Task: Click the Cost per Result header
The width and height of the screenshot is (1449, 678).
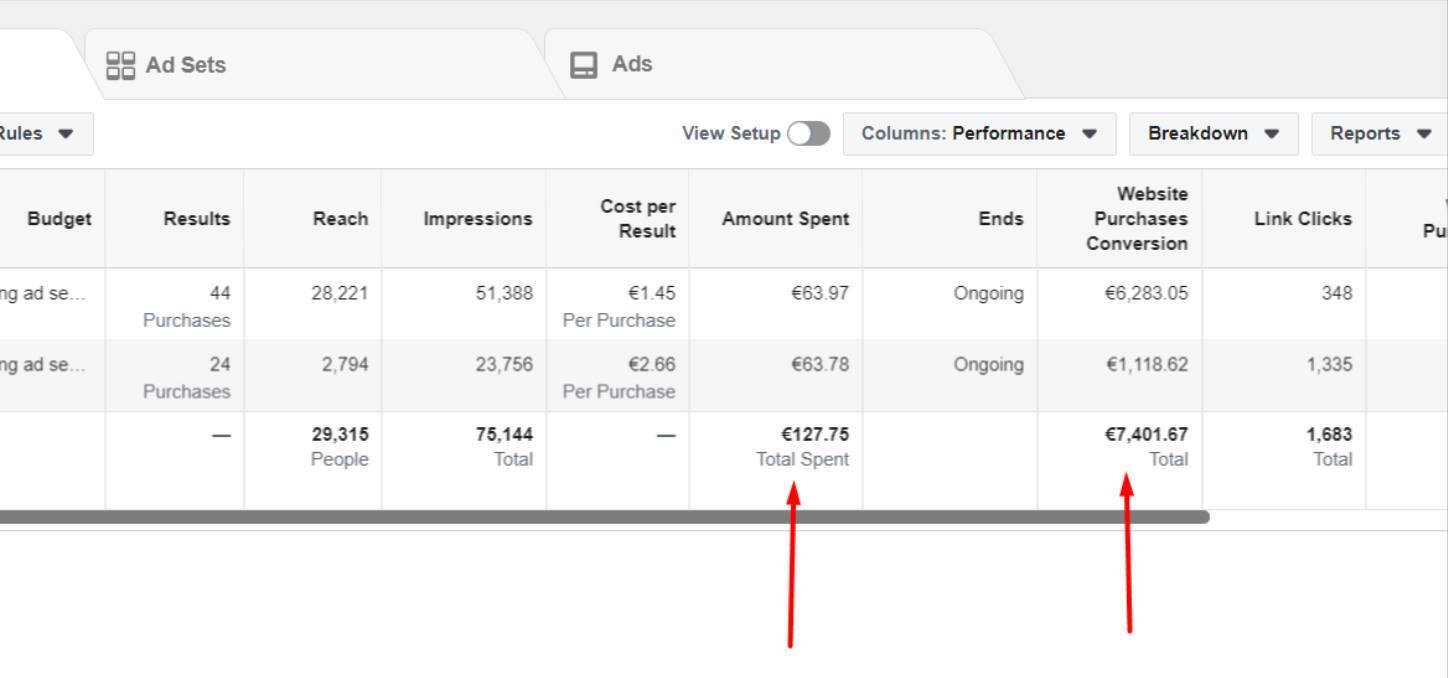Action: pos(637,219)
